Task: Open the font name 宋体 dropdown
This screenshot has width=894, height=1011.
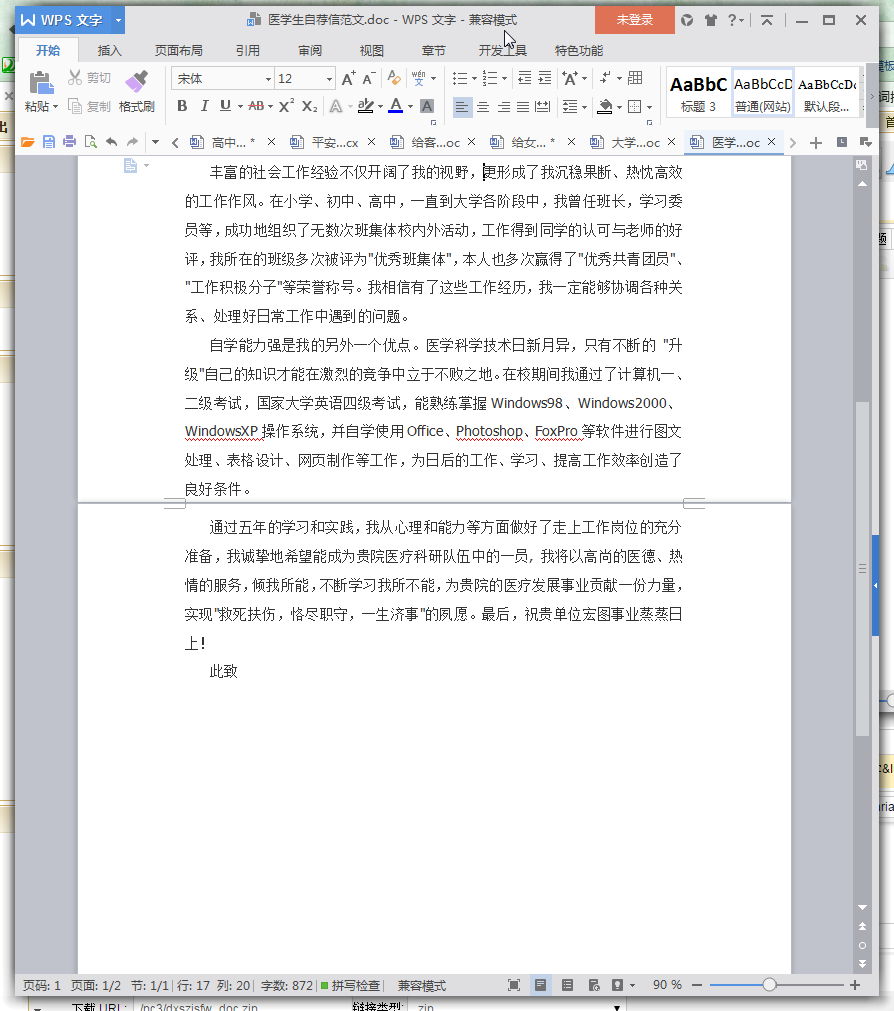Action: point(268,79)
